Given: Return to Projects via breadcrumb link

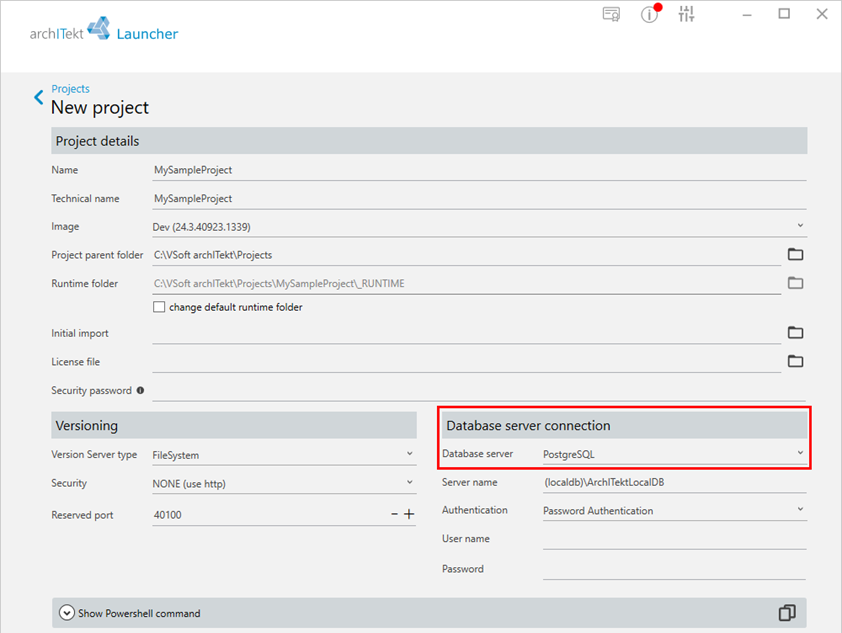Looking at the screenshot, I should pyautogui.click(x=70, y=89).
